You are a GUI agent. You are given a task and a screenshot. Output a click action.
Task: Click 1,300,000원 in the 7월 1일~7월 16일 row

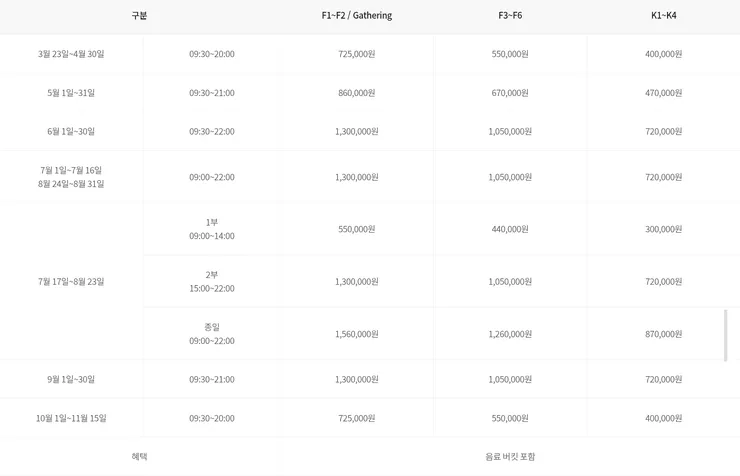click(357, 177)
